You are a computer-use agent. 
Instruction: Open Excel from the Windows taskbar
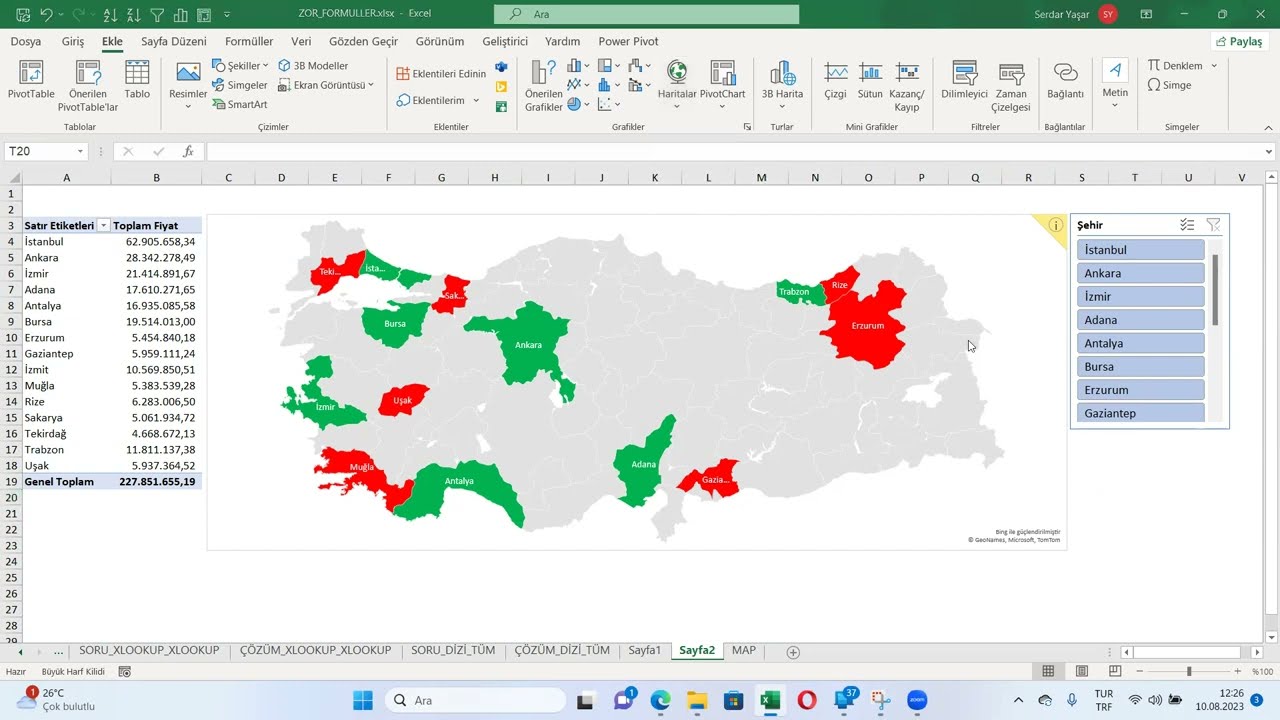point(770,700)
